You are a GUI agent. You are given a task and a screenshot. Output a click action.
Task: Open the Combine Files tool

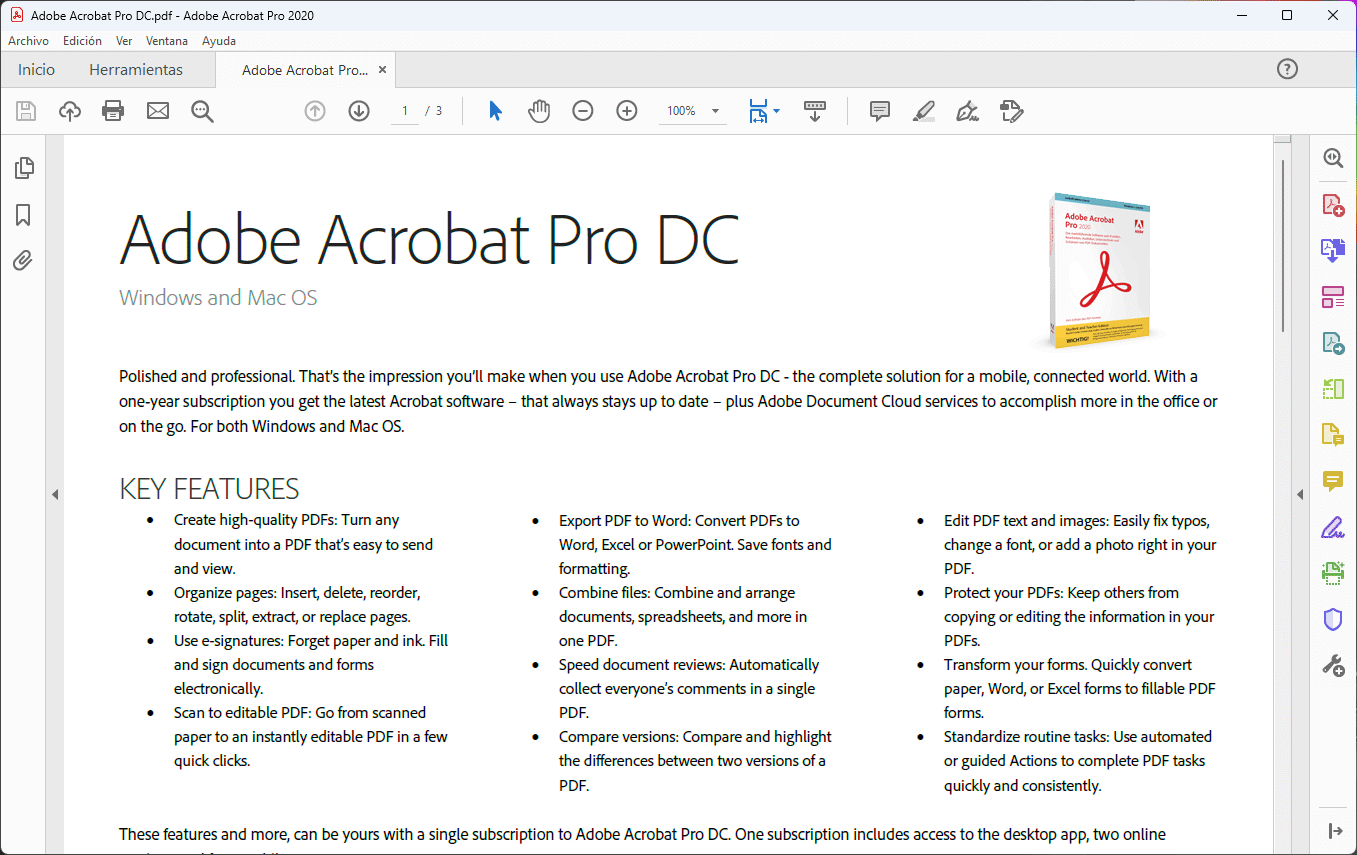point(1333,250)
